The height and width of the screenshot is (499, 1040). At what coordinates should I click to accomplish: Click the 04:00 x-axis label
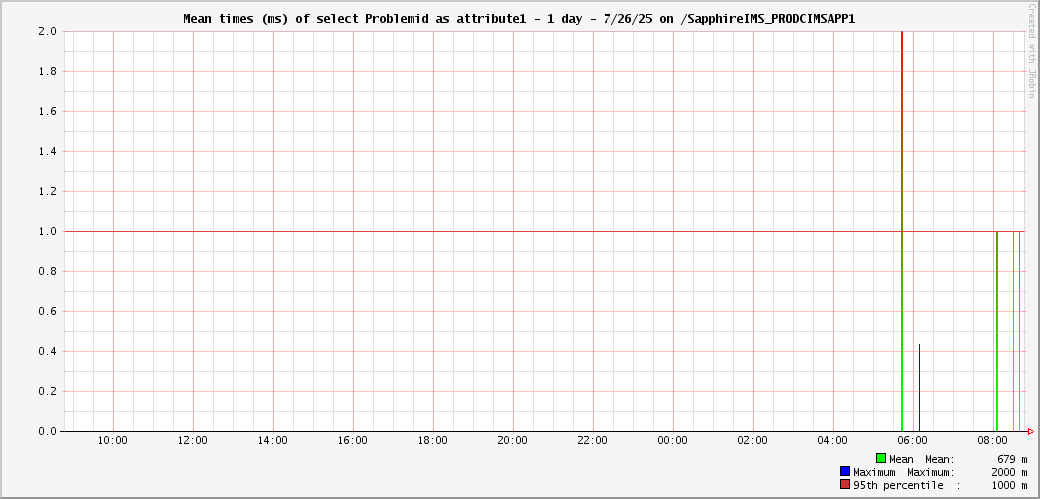pos(832,441)
